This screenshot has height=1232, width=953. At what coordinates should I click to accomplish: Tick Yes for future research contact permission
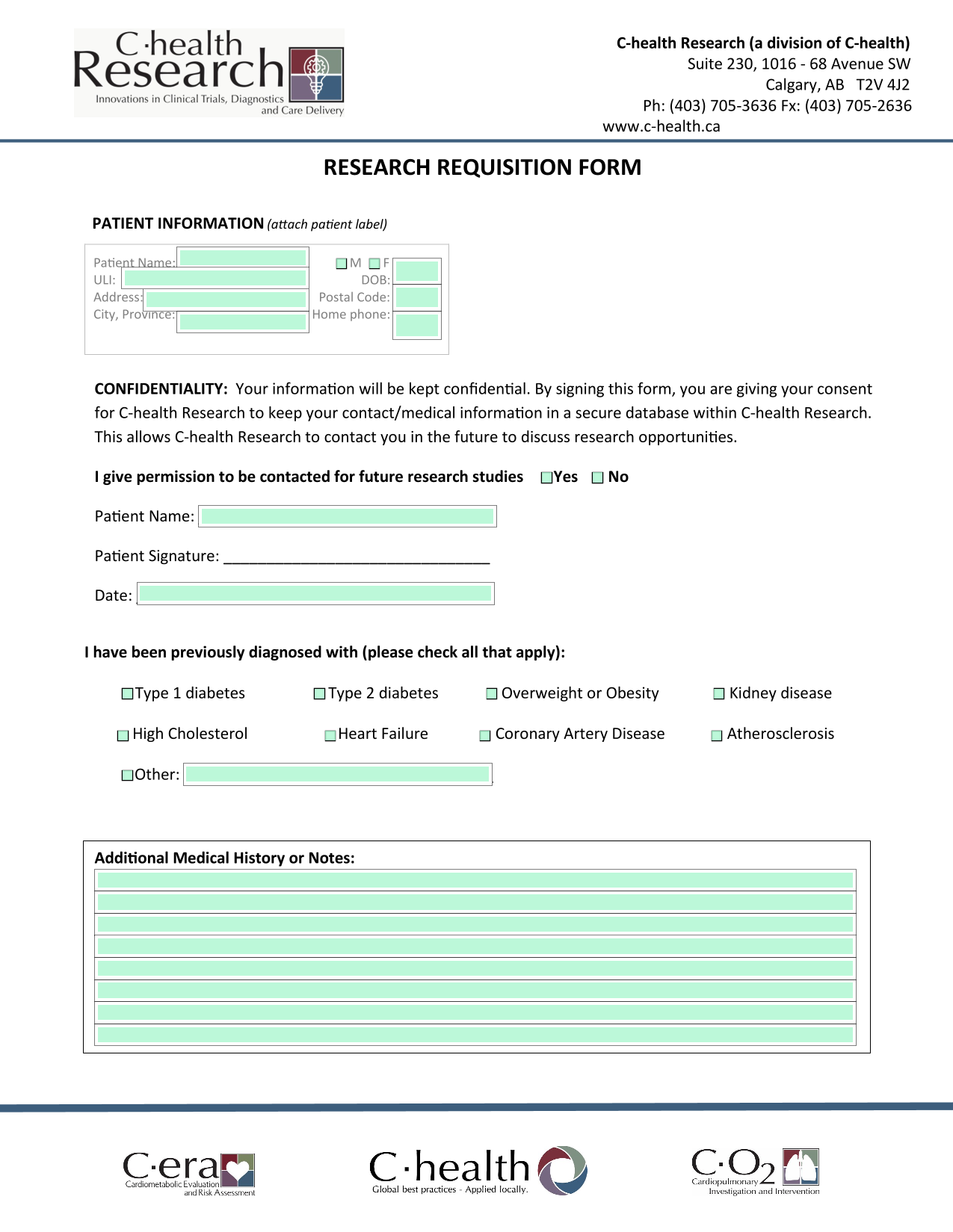546,477
